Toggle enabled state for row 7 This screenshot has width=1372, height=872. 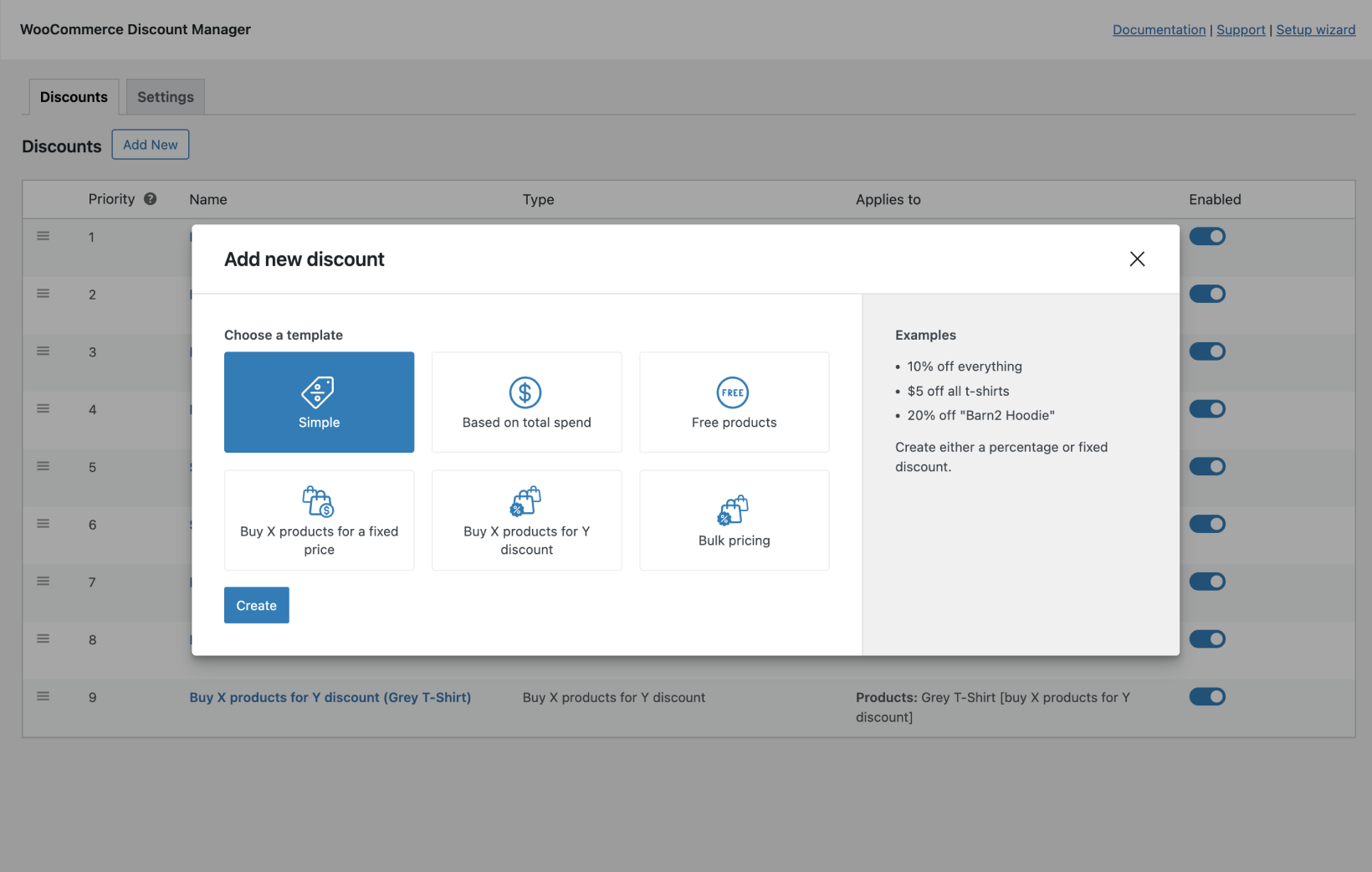pyautogui.click(x=1207, y=581)
